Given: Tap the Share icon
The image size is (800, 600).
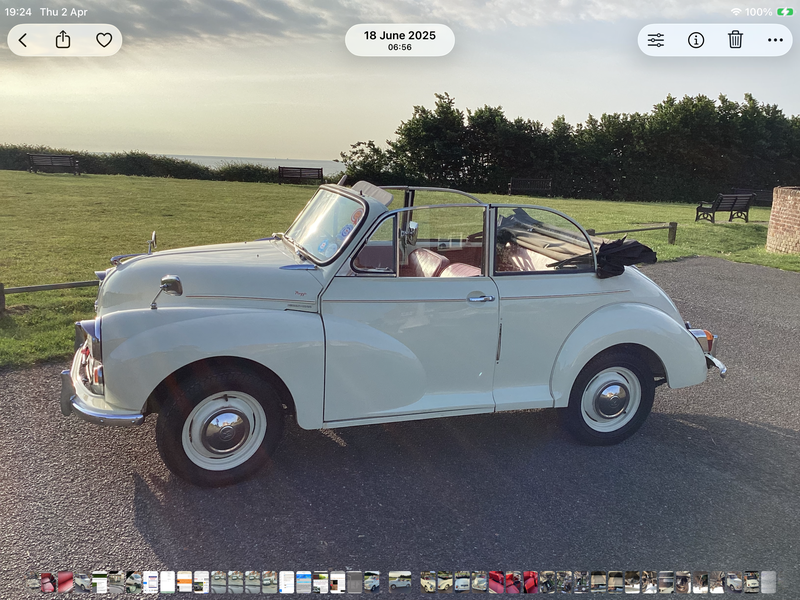Looking at the screenshot, I should (x=63, y=40).
